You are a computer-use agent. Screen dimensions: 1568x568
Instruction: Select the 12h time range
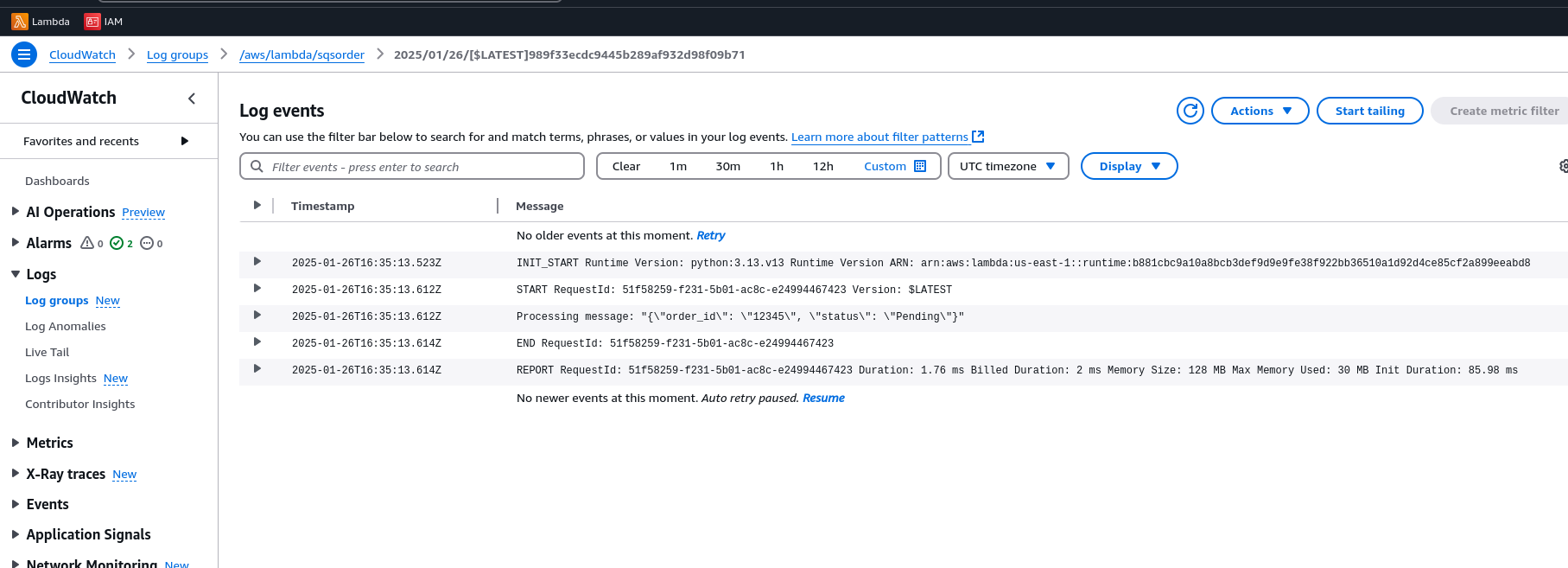point(823,166)
